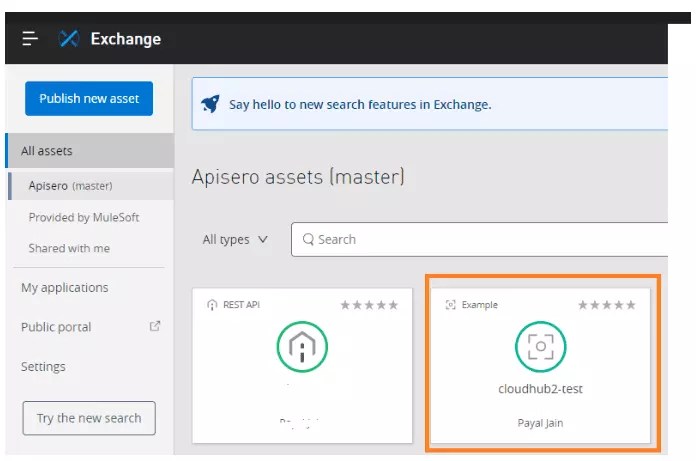Screen dimensions: 696x461
Task: Open Public portal external link icon
Action: [x=154, y=326]
